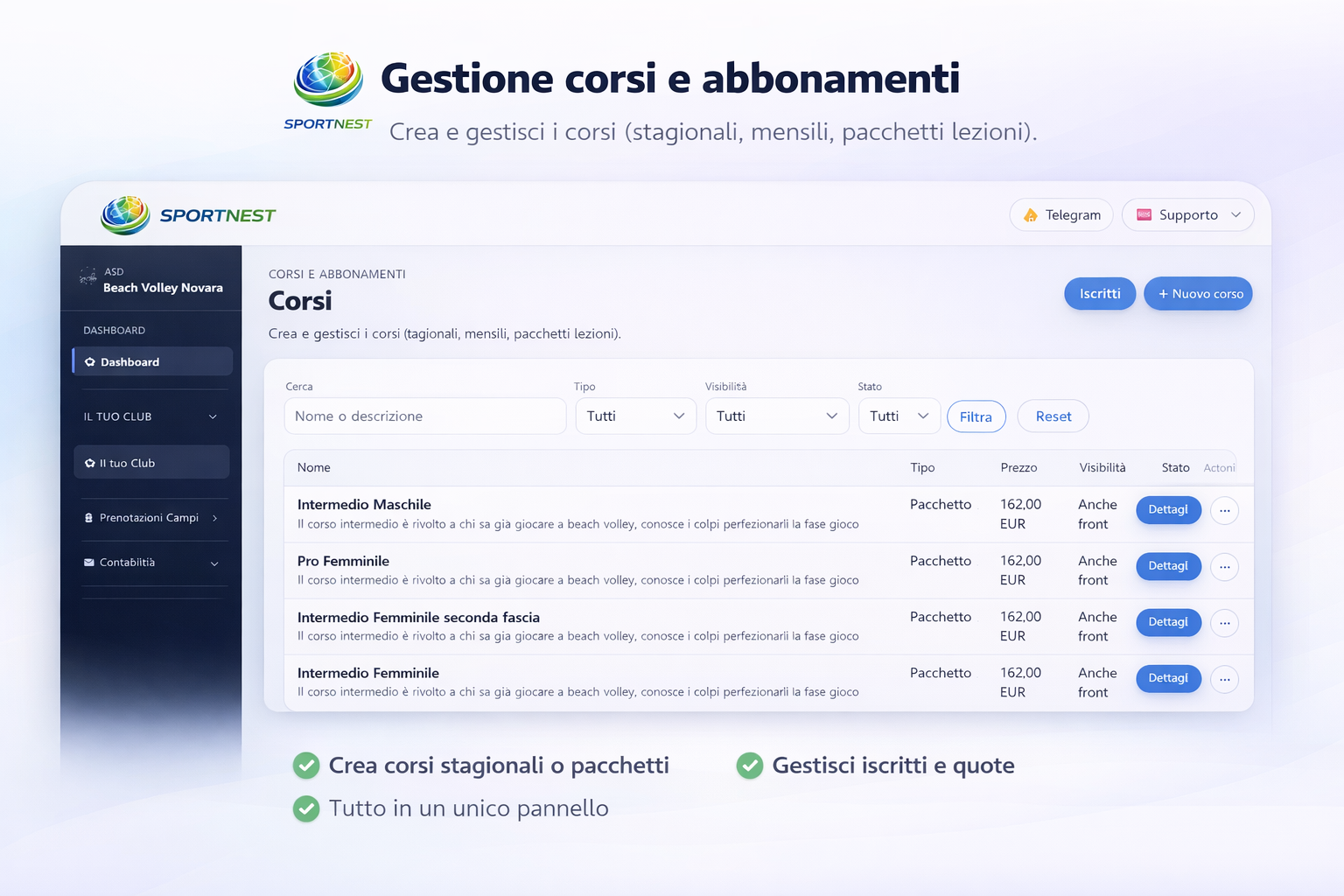Click the Nuovo corso button
The image size is (1344, 896).
click(x=1198, y=293)
